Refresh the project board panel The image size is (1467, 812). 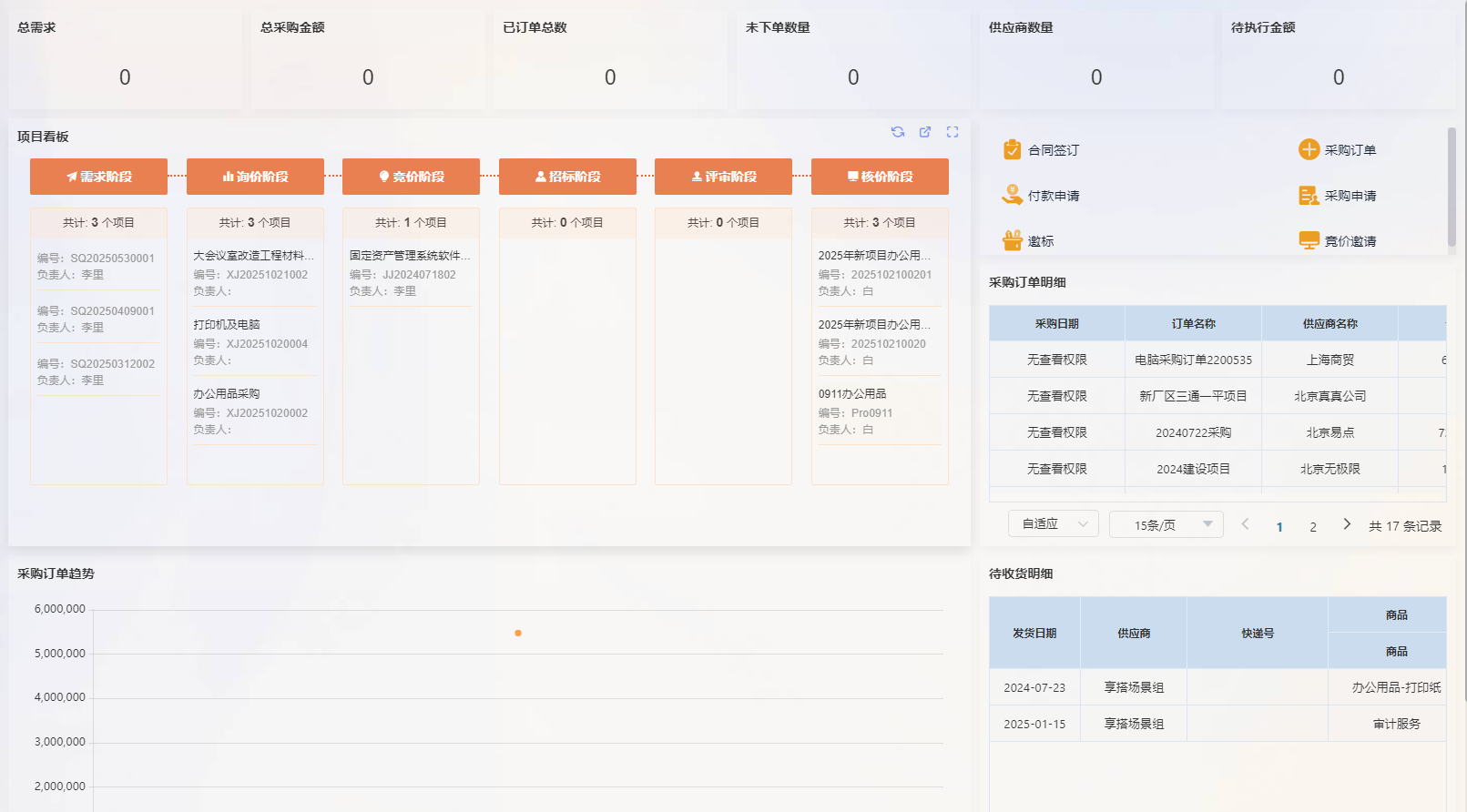[897, 132]
